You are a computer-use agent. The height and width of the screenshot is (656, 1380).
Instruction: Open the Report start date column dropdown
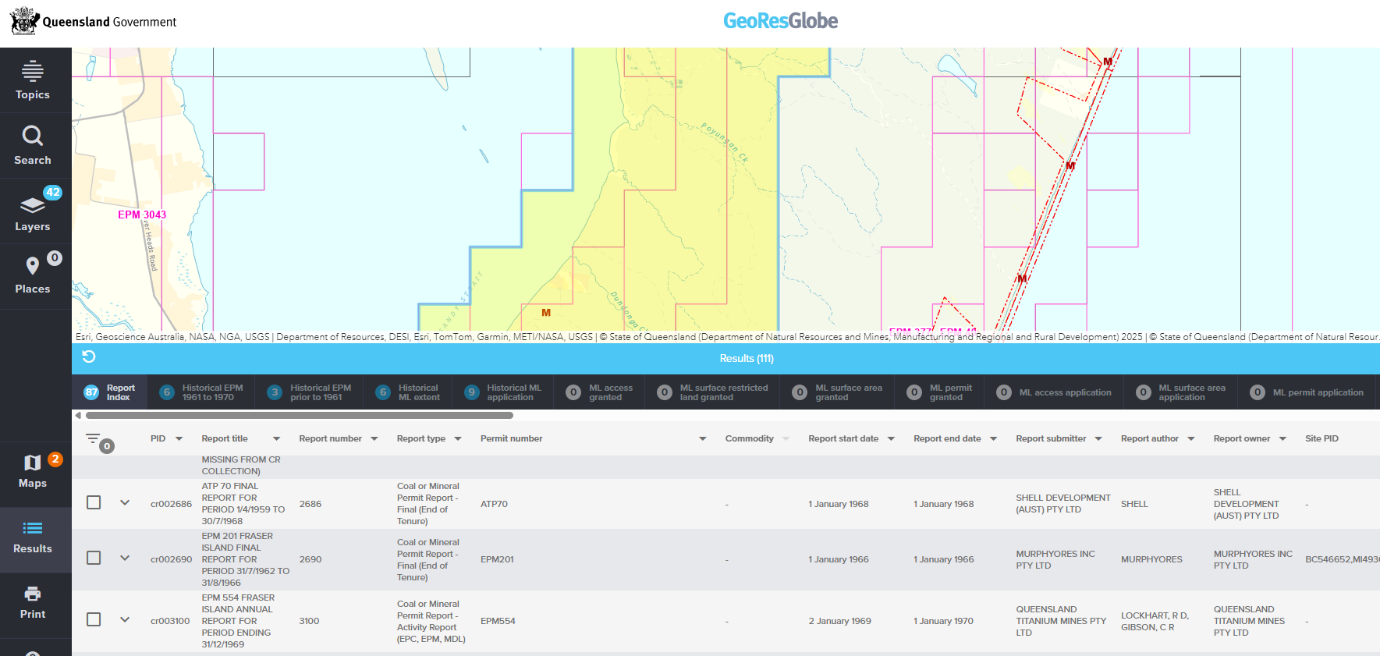(891, 439)
